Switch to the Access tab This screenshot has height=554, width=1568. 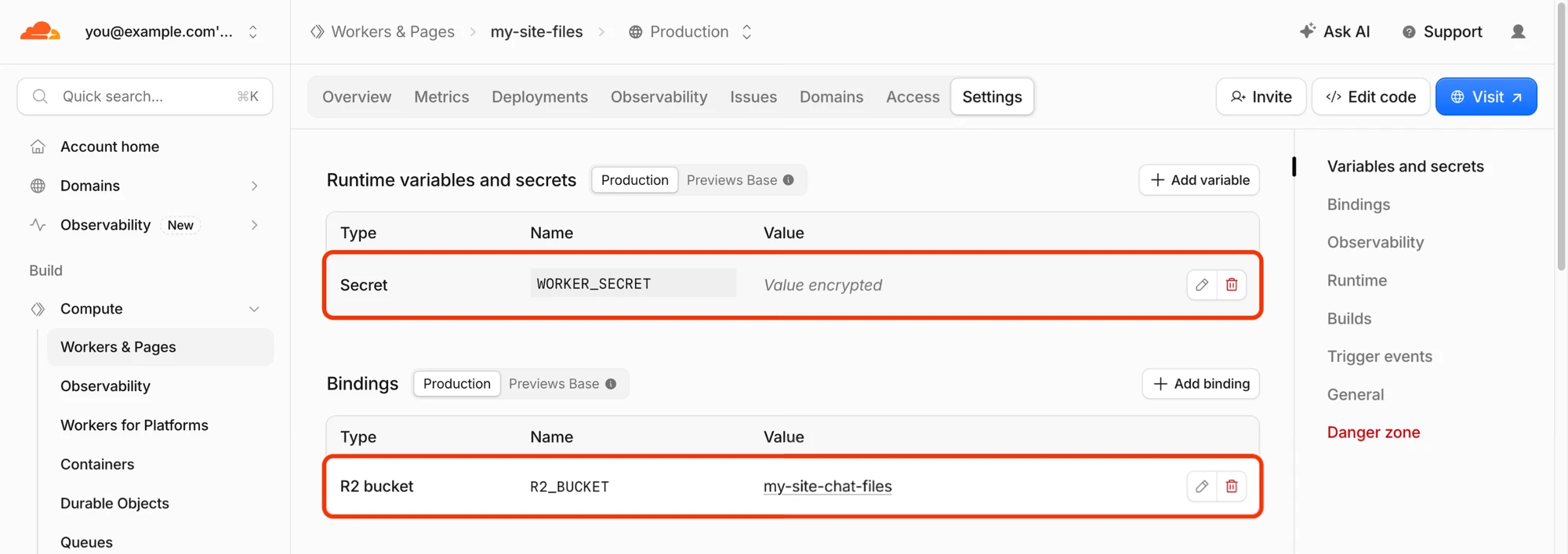913,96
